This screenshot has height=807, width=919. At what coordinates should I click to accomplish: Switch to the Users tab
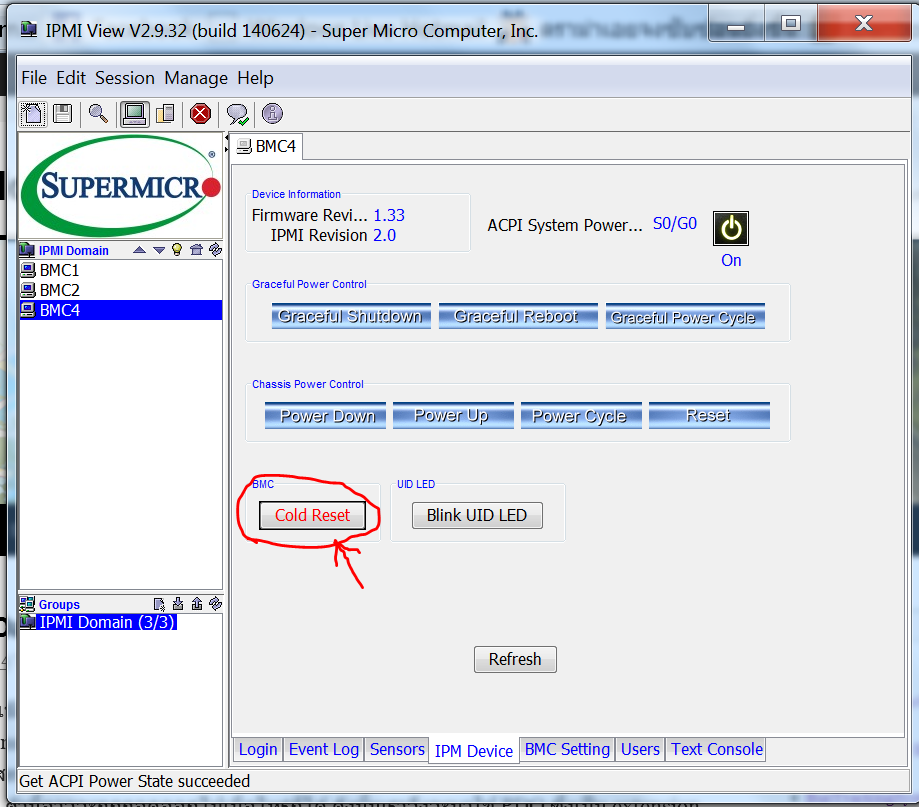pos(640,750)
